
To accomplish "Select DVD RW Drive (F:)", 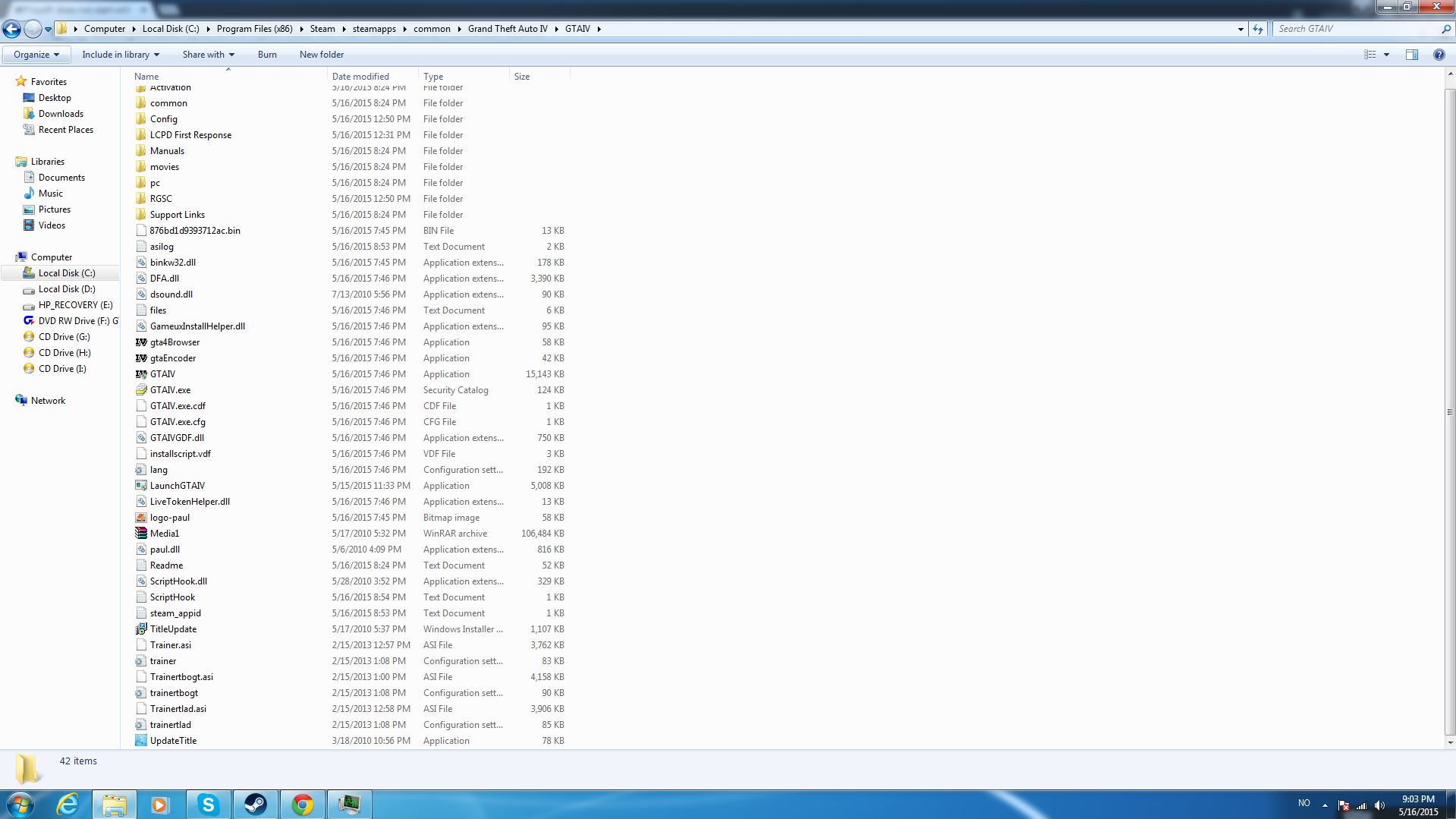I will pos(71,321).
